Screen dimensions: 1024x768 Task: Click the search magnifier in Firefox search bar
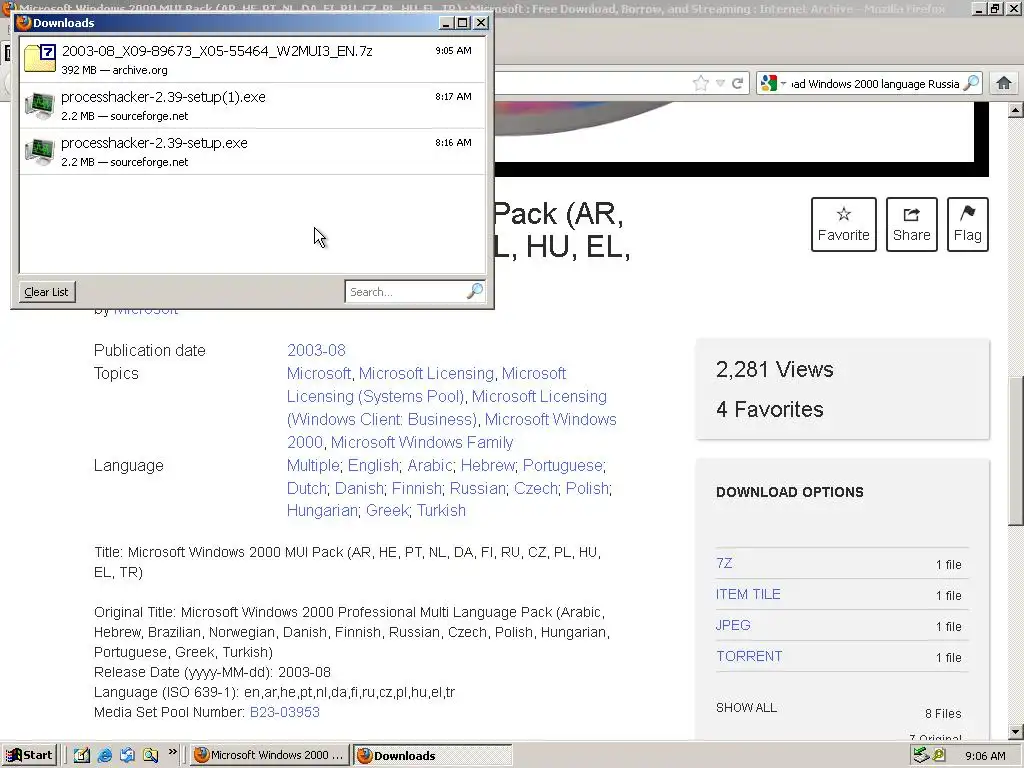point(971,83)
